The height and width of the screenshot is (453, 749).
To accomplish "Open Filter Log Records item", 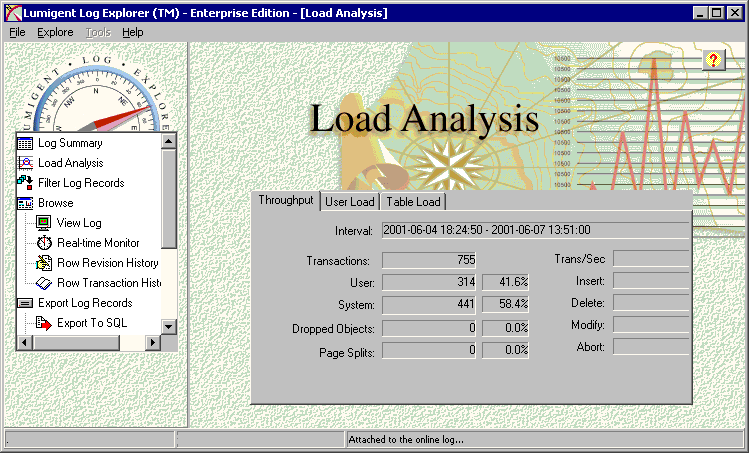I will 81,183.
